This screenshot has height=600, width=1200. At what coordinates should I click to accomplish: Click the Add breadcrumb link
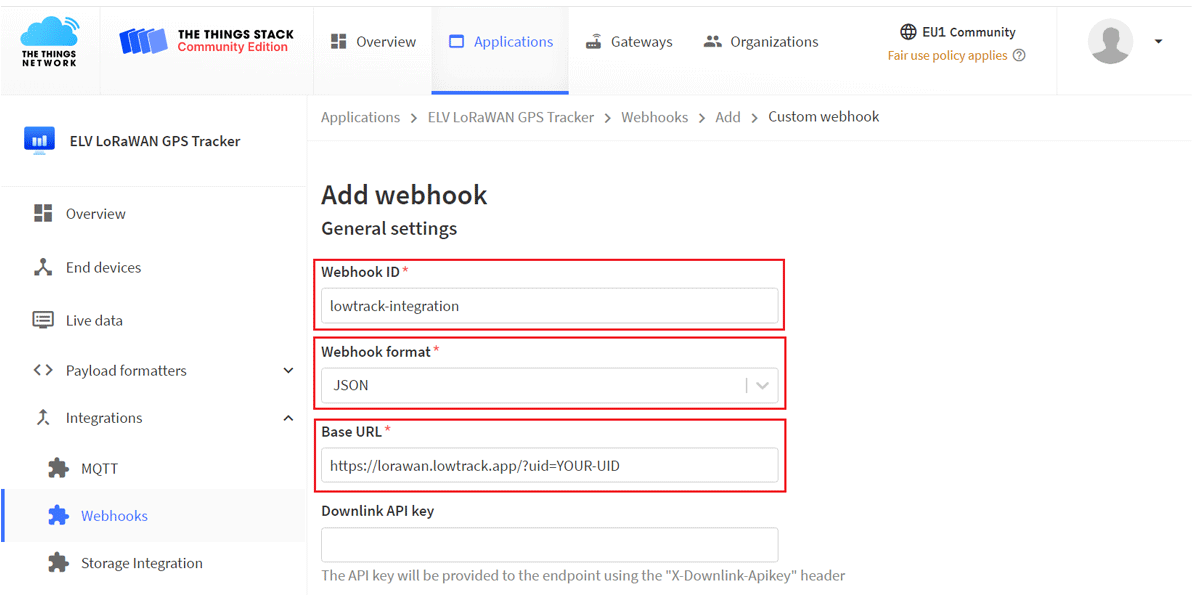[728, 117]
